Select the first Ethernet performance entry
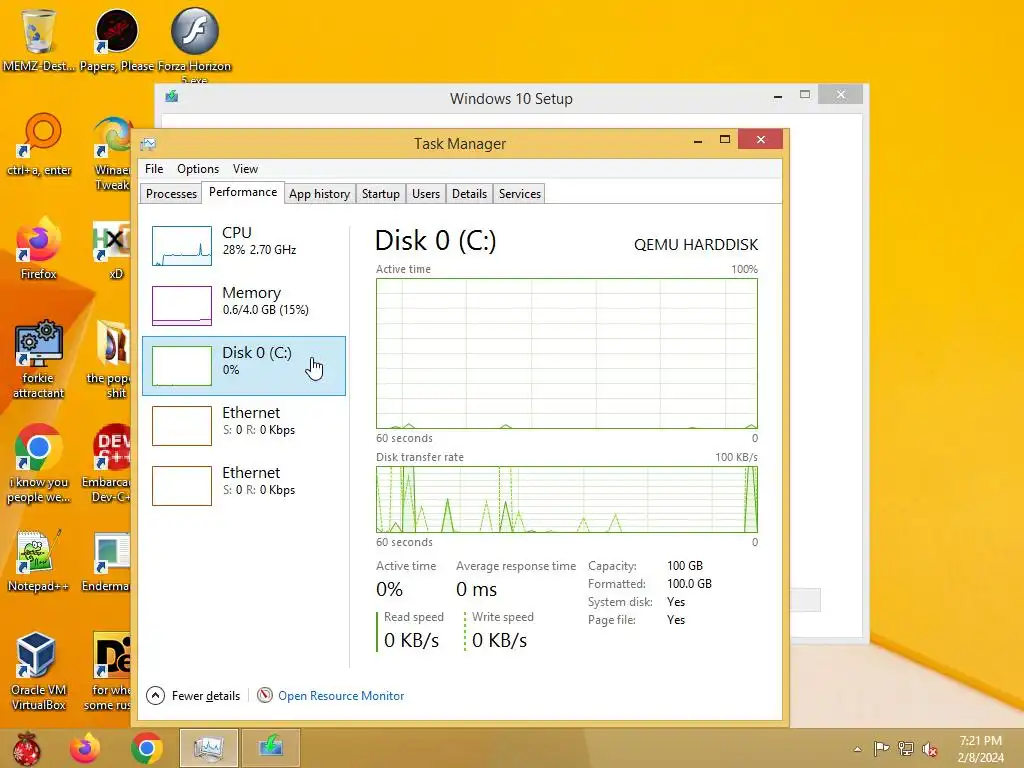 coord(244,426)
